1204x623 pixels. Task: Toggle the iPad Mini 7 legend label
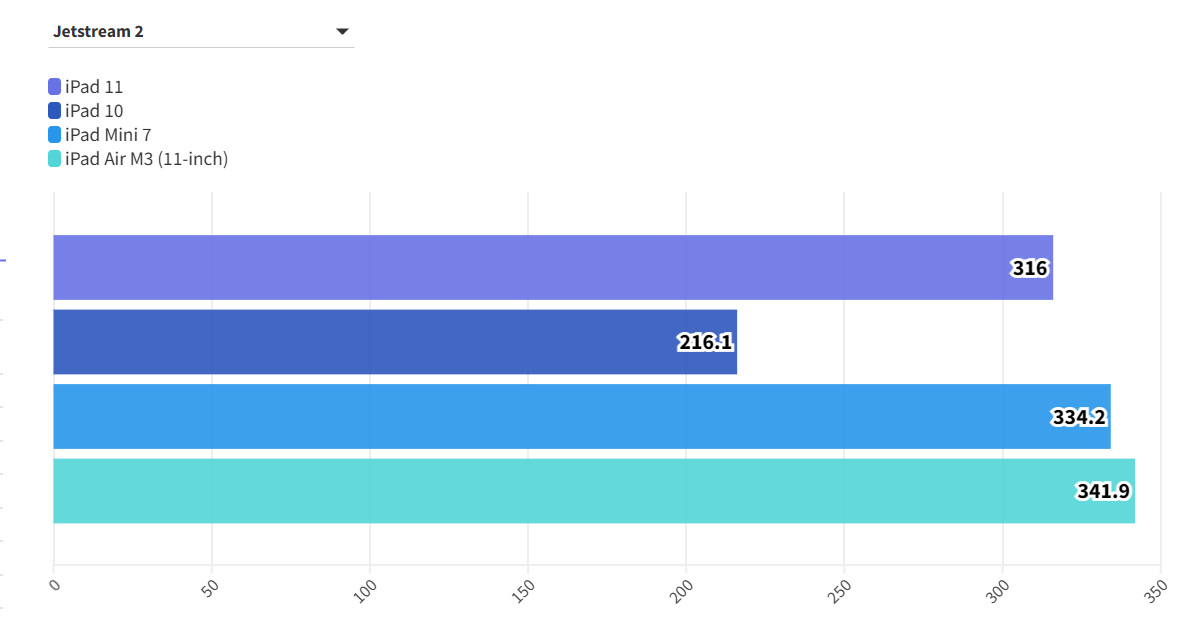[108, 135]
